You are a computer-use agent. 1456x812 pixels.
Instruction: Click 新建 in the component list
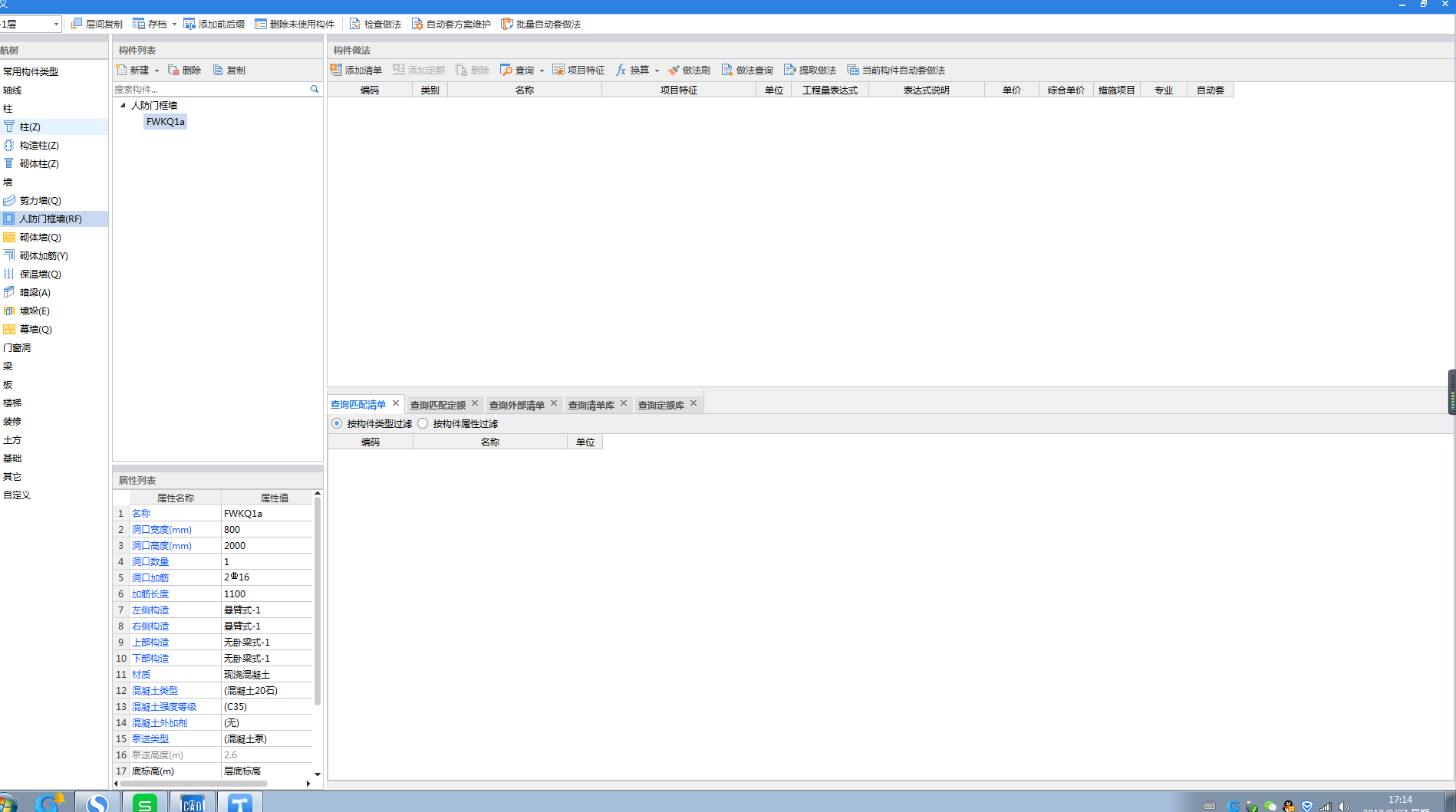pyautogui.click(x=133, y=71)
